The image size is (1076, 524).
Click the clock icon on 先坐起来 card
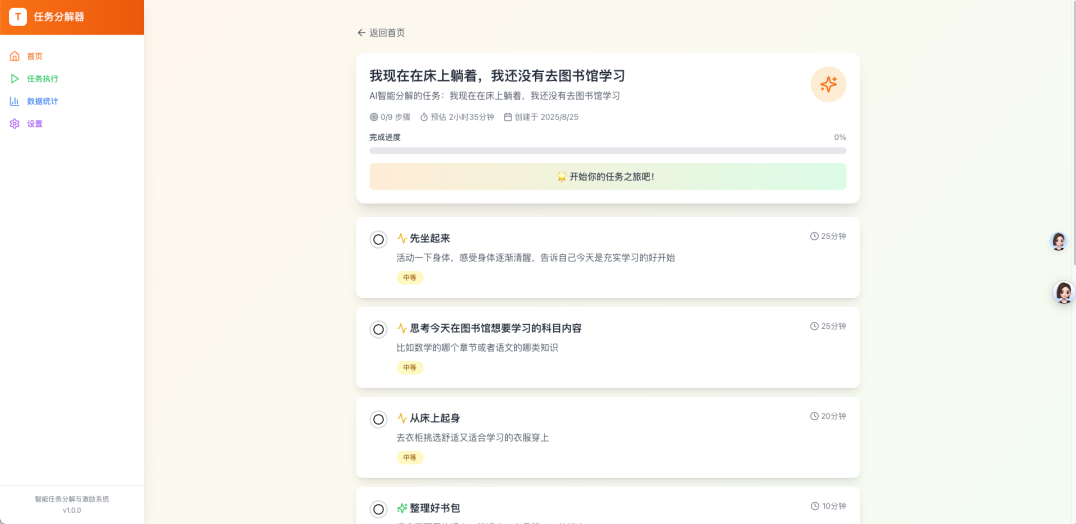[814, 237]
